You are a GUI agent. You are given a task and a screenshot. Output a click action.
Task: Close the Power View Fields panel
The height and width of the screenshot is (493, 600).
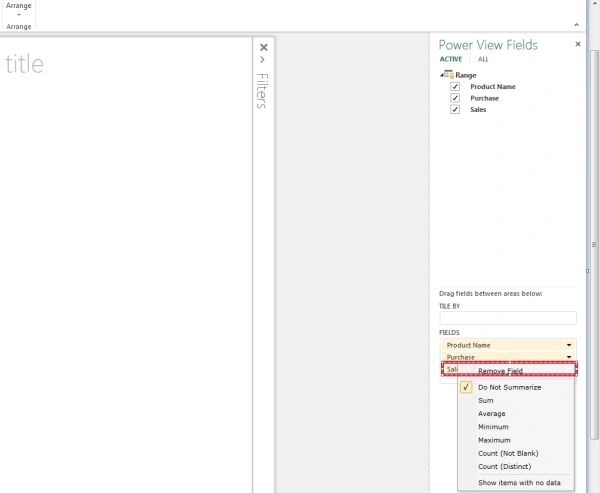coord(578,44)
